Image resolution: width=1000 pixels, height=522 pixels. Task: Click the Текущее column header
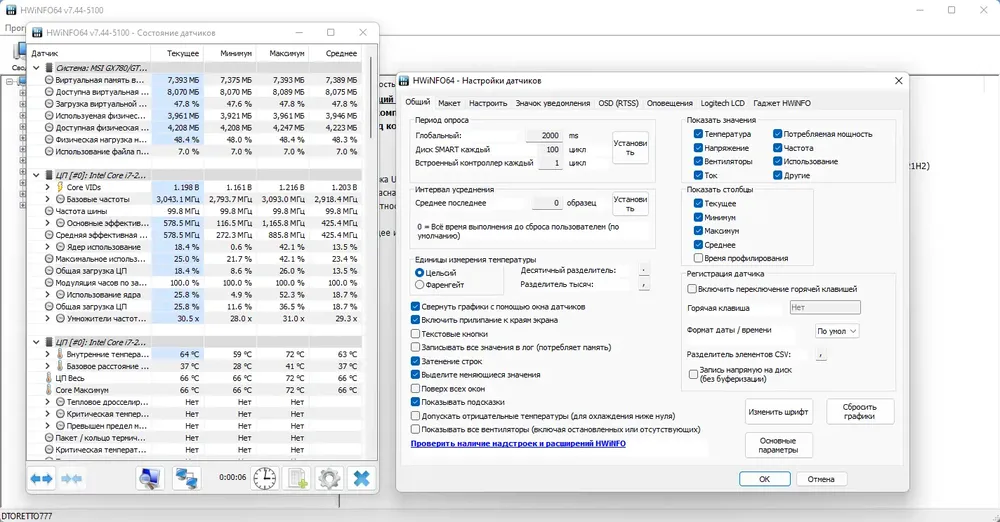point(177,54)
